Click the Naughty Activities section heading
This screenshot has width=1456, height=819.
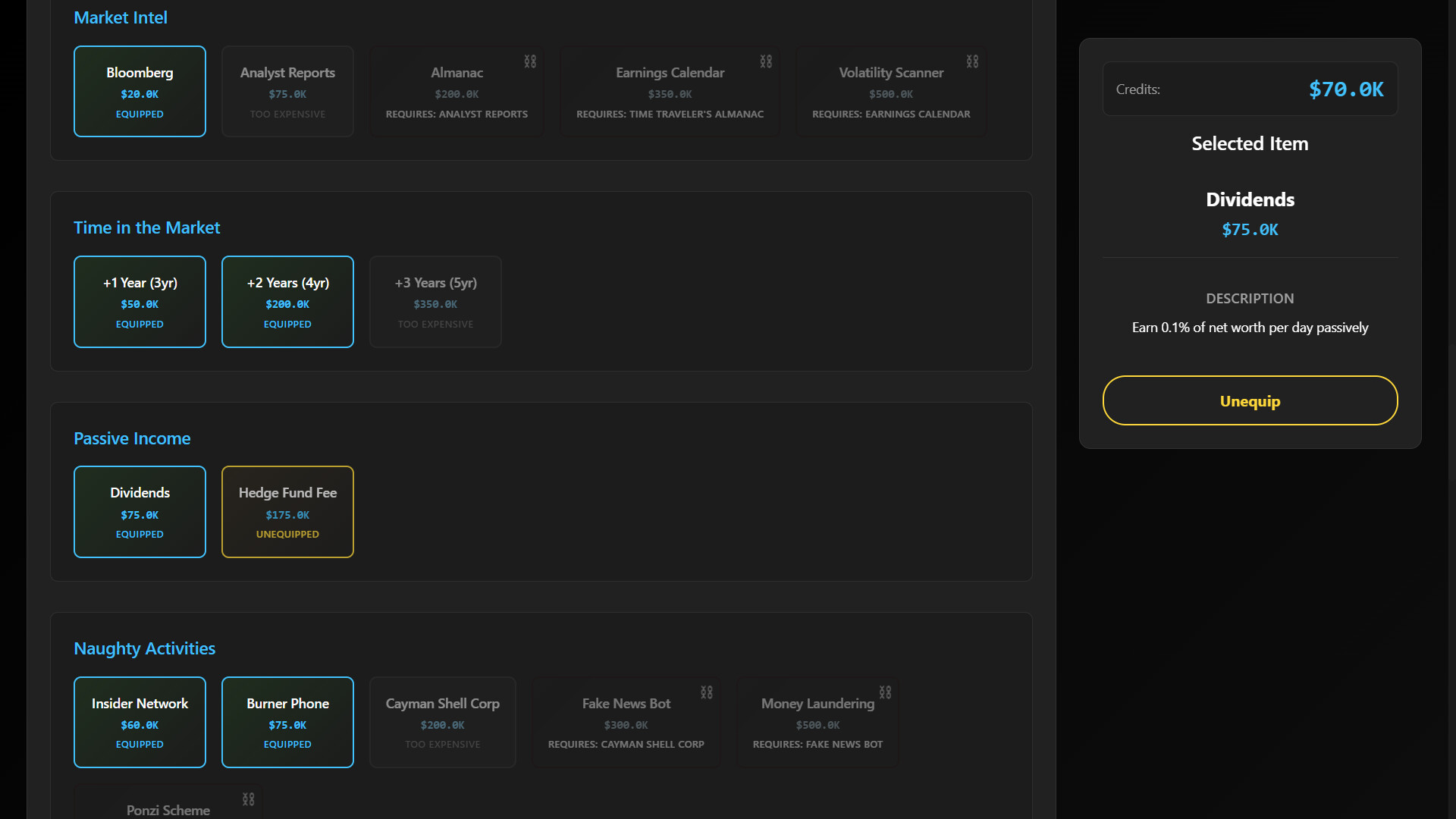pyautogui.click(x=144, y=648)
